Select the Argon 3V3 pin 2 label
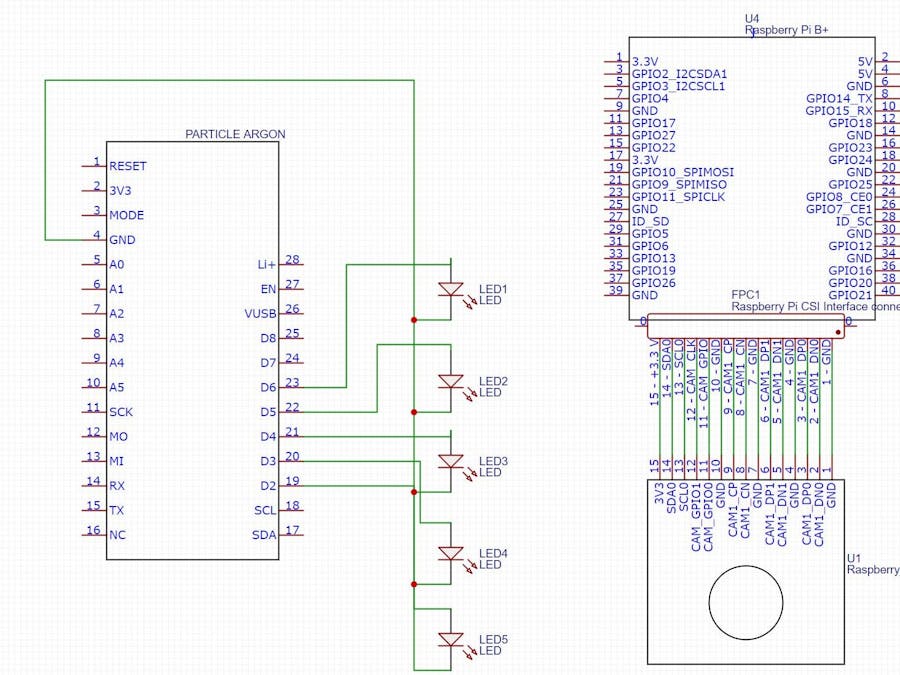Image resolution: width=900 pixels, height=675 pixels. click(120, 191)
